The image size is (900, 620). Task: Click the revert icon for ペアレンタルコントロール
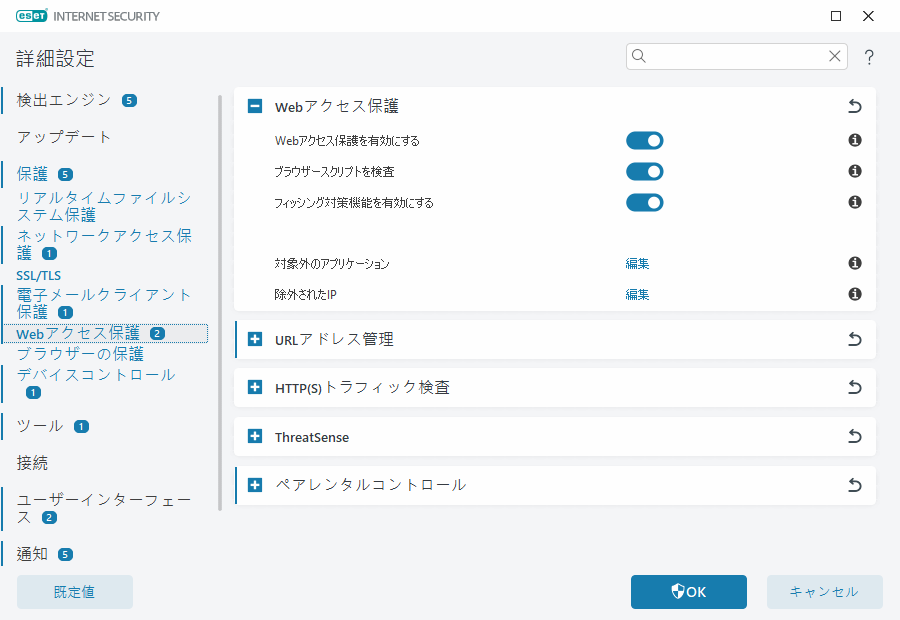854,485
